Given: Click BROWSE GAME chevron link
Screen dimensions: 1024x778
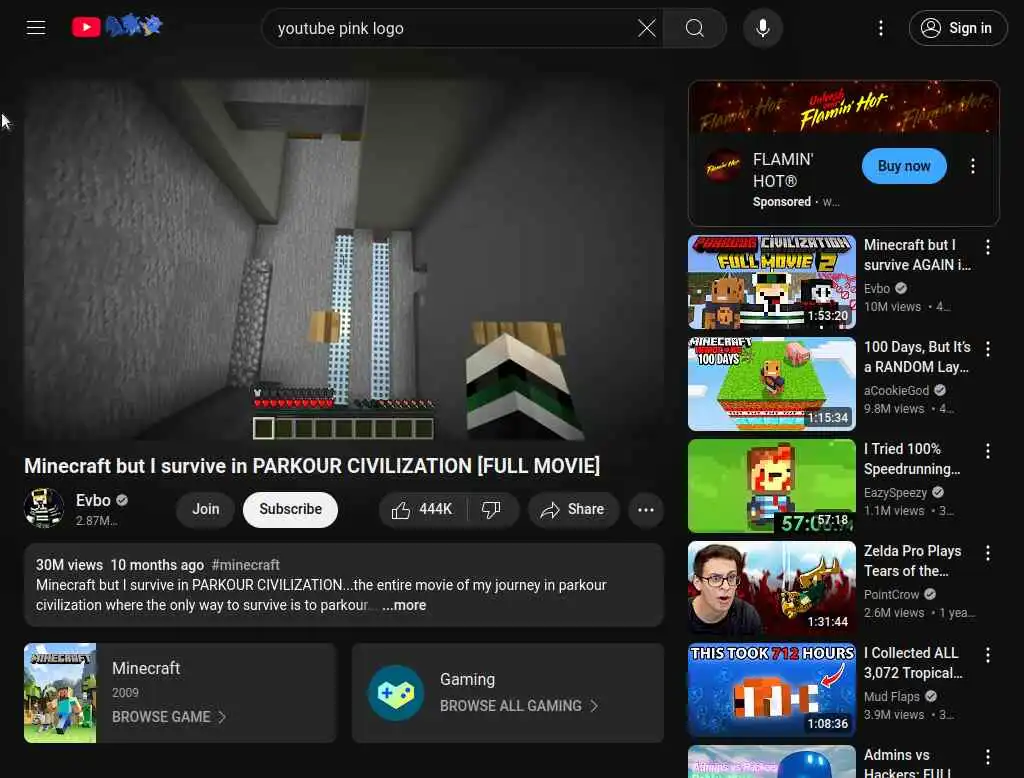Looking at the screenshot, I should pos(168,717).
